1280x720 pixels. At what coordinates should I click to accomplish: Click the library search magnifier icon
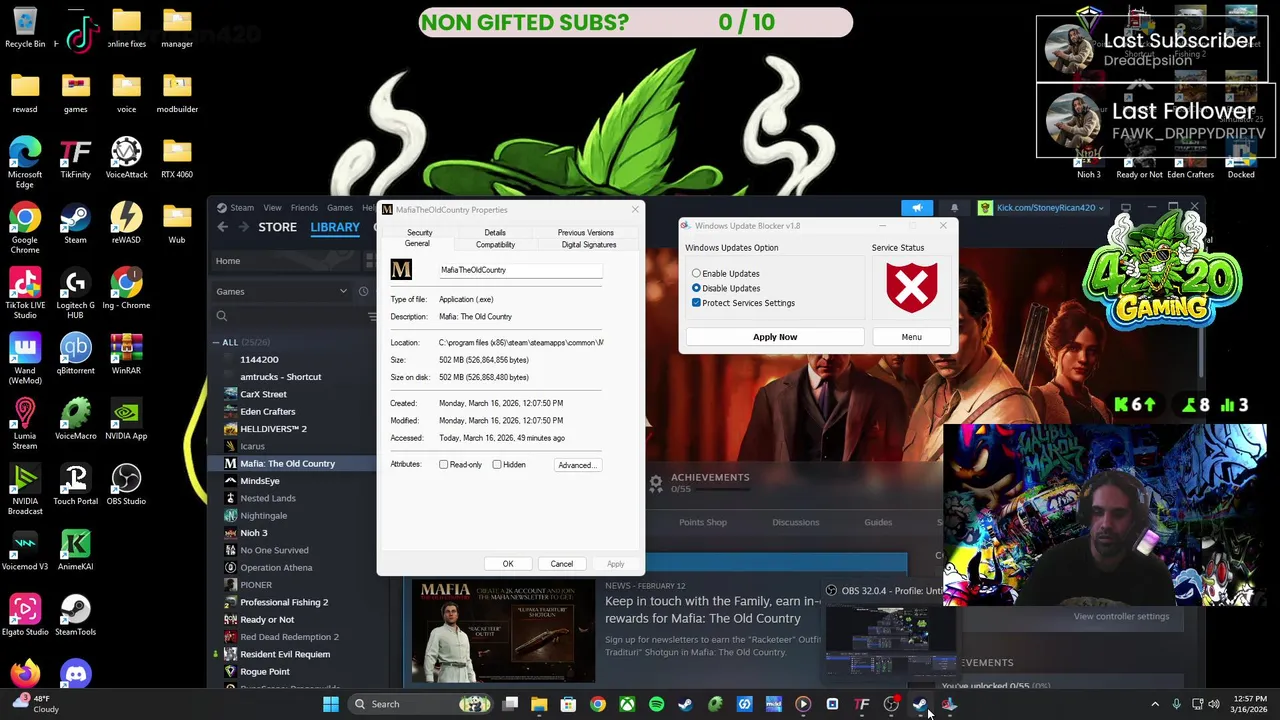click(x=222, y=317)
